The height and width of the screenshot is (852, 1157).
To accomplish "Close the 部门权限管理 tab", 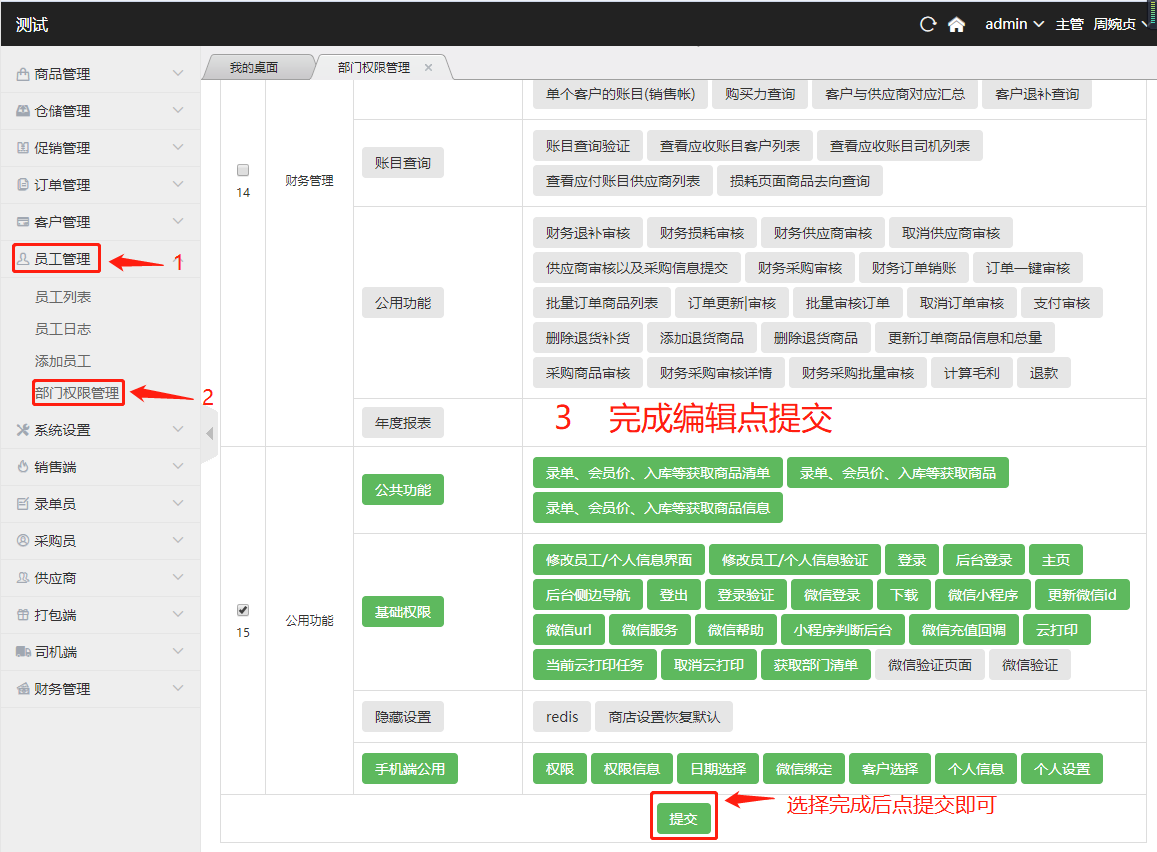I will coord(429,67).
